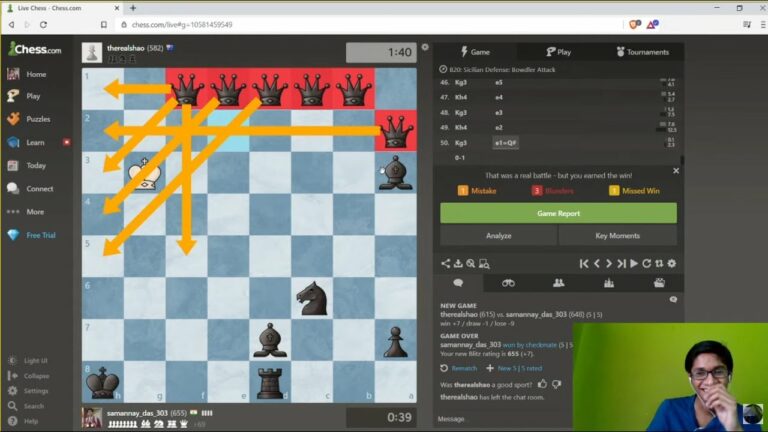Flip the board with arrows icon
Image resolution: width=768 pixels, height=432 pixels.
click(659, 264)
